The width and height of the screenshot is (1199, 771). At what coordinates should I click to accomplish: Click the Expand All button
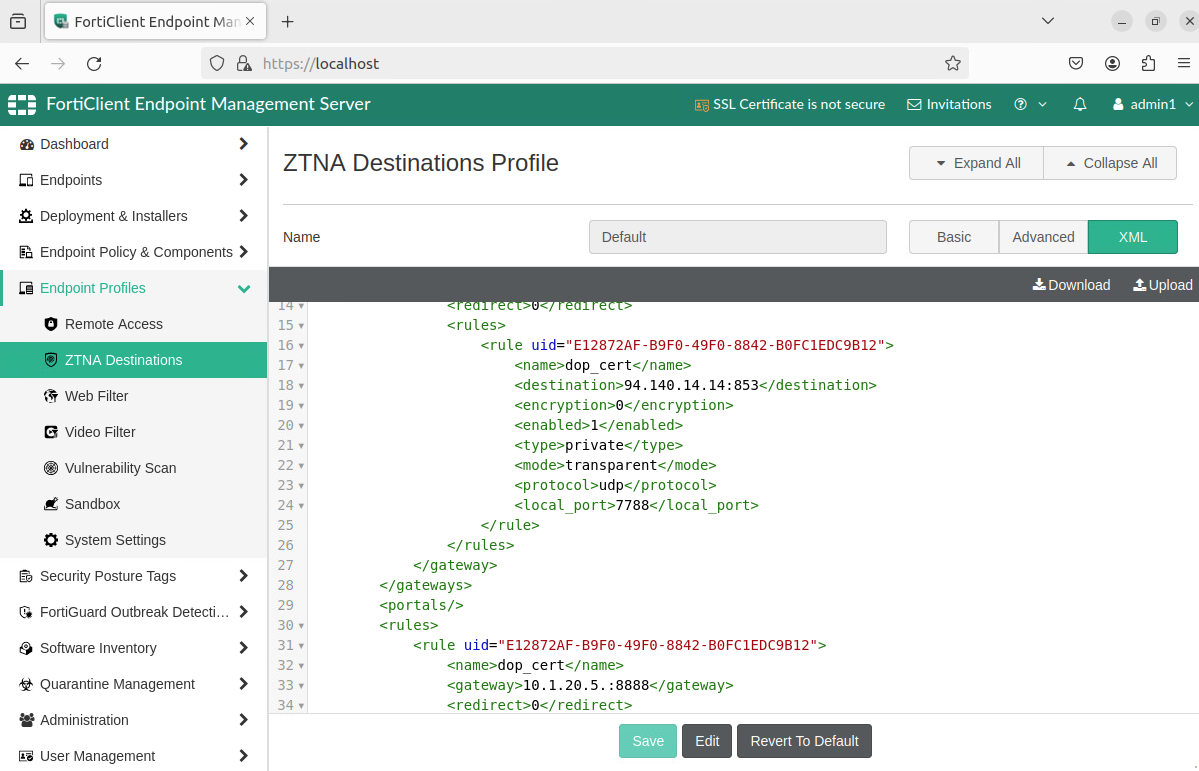click(976, 163)
